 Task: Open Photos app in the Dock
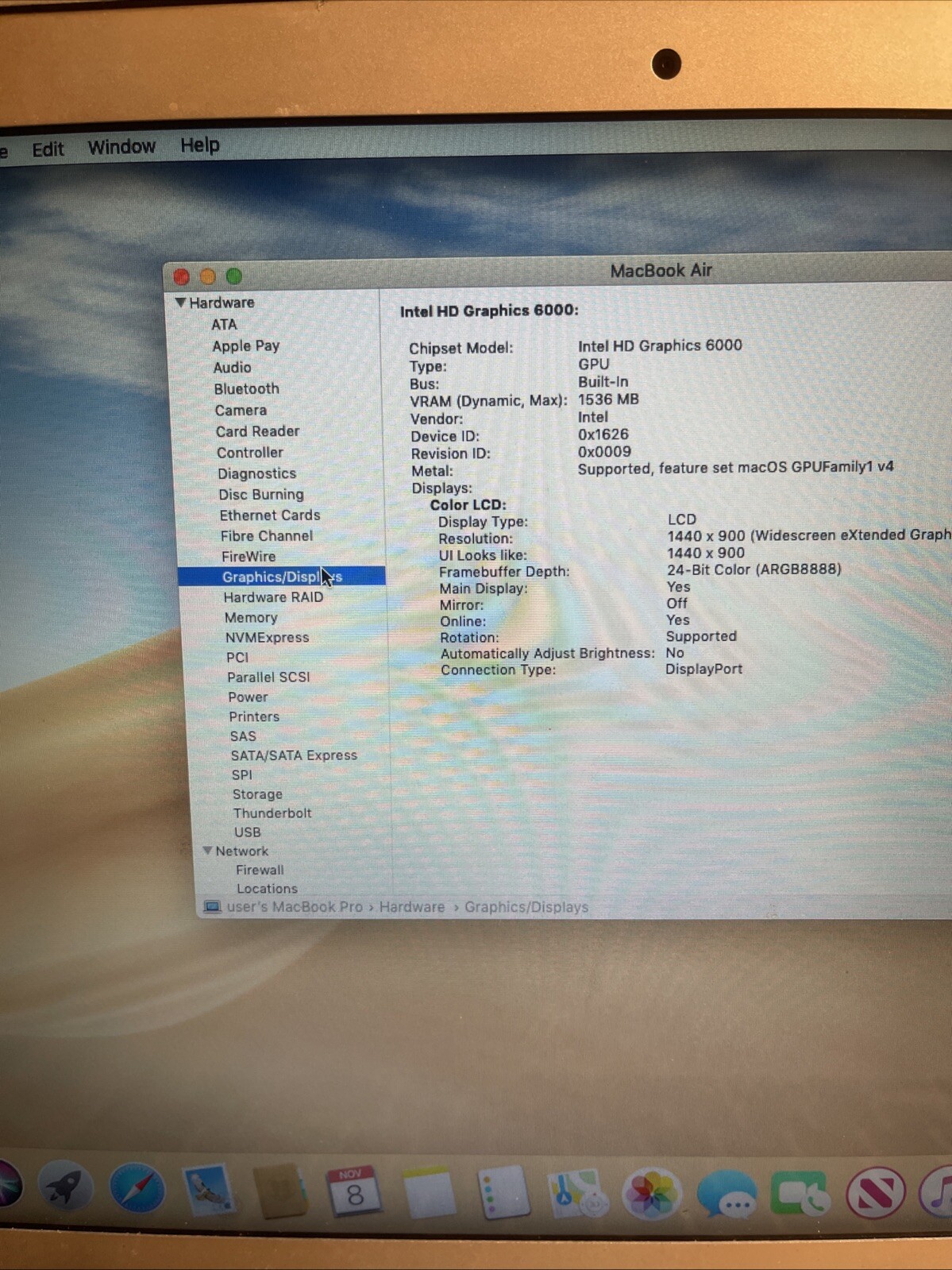pyautogui.click(x=651, y=1193)
